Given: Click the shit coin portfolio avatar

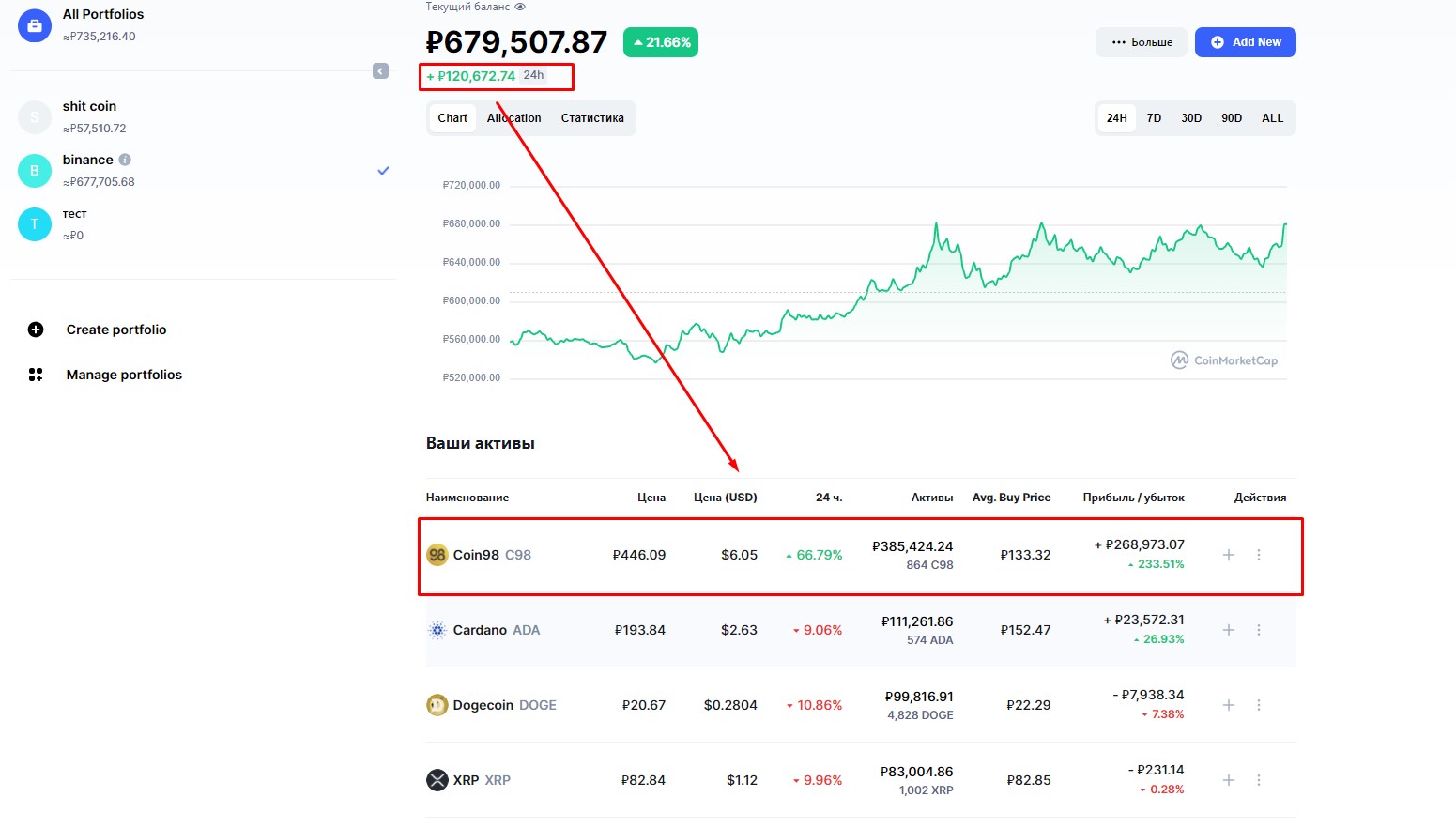Looking at the screenshot, I should pos(35,117).
